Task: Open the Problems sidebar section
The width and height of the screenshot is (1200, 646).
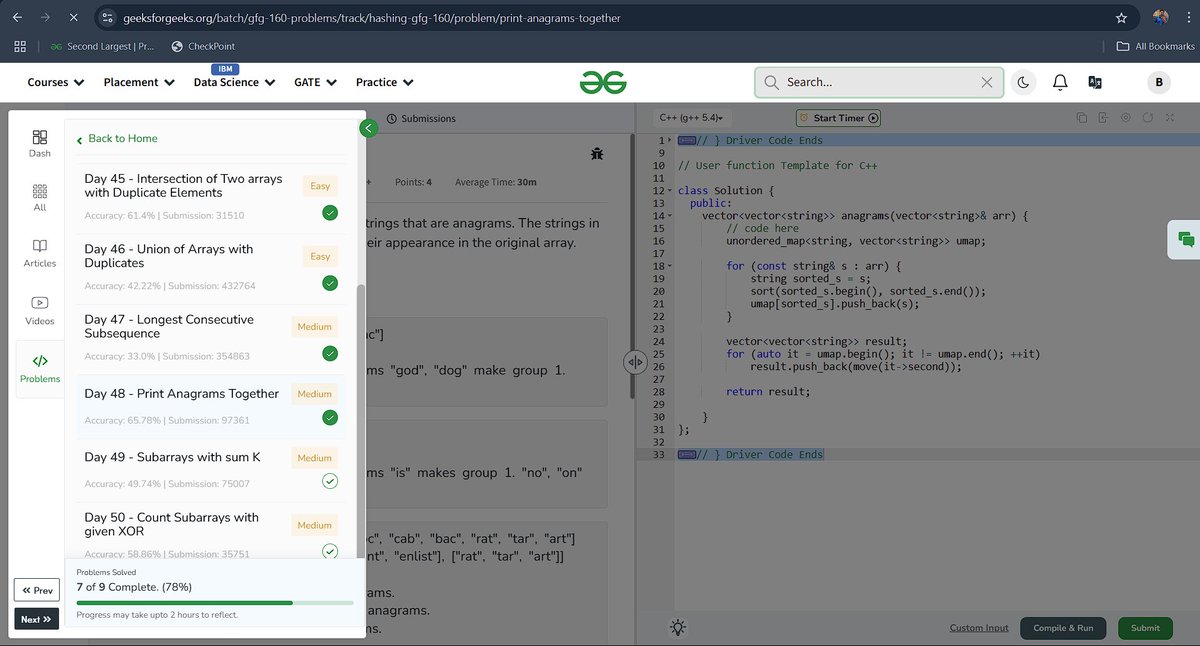Action: coord(40,368)
